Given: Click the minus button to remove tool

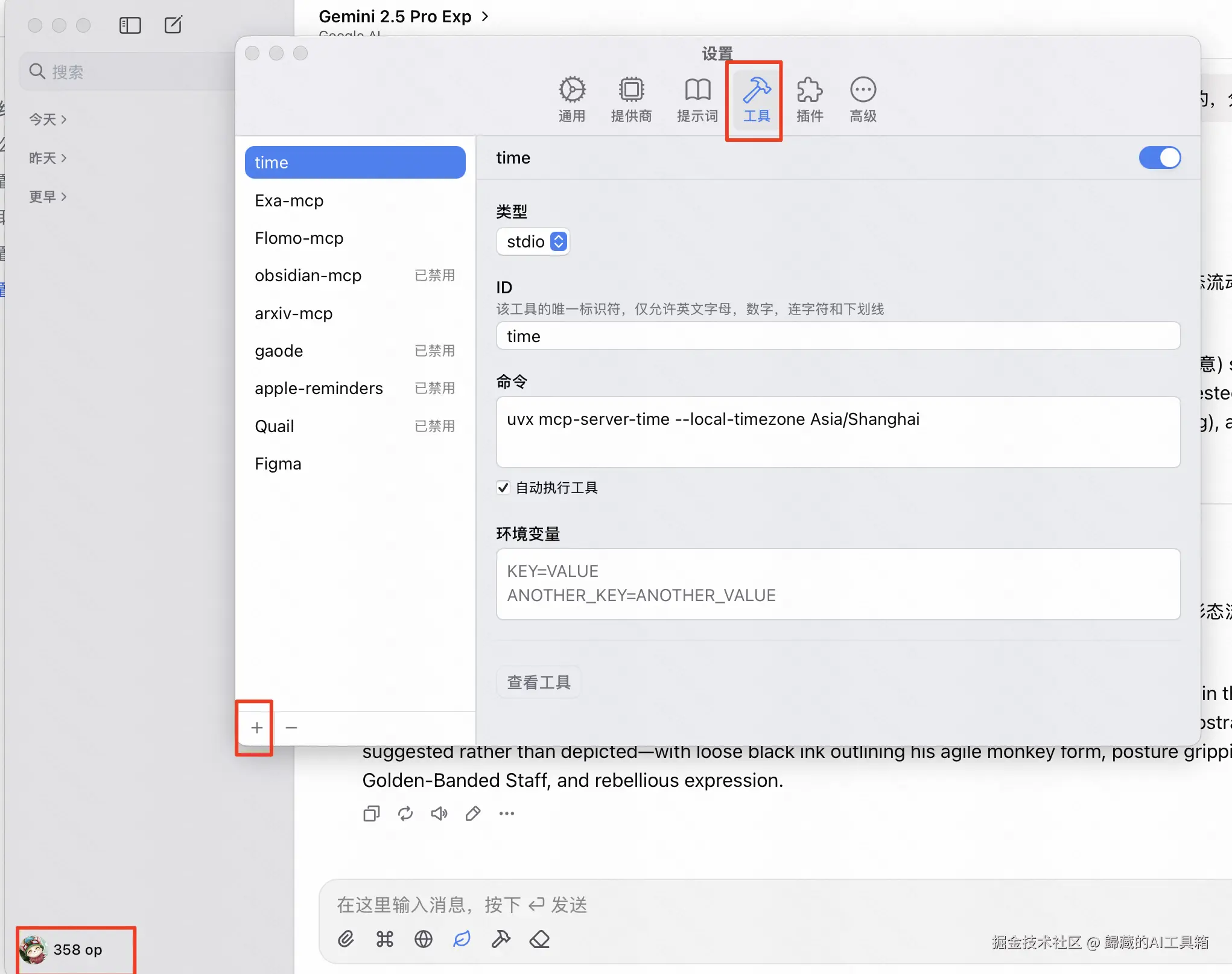Looking at the screenshot, I should [x=291, y=728].
